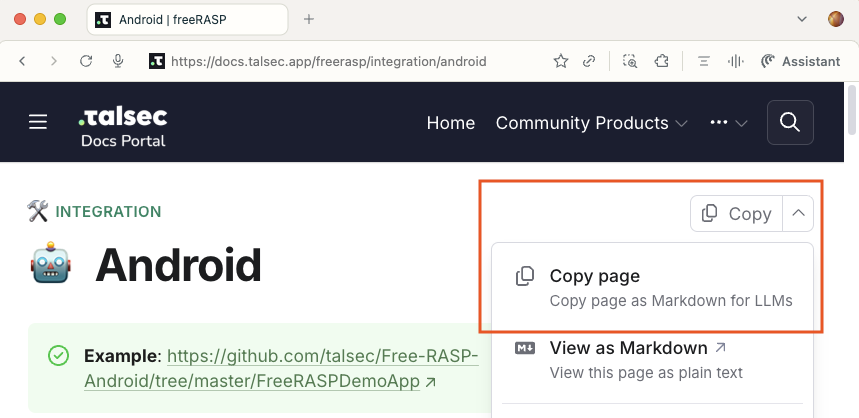Click the copy link icon in toolbar
The width and height of the screenshot is (859, 418).
(591, 61)
